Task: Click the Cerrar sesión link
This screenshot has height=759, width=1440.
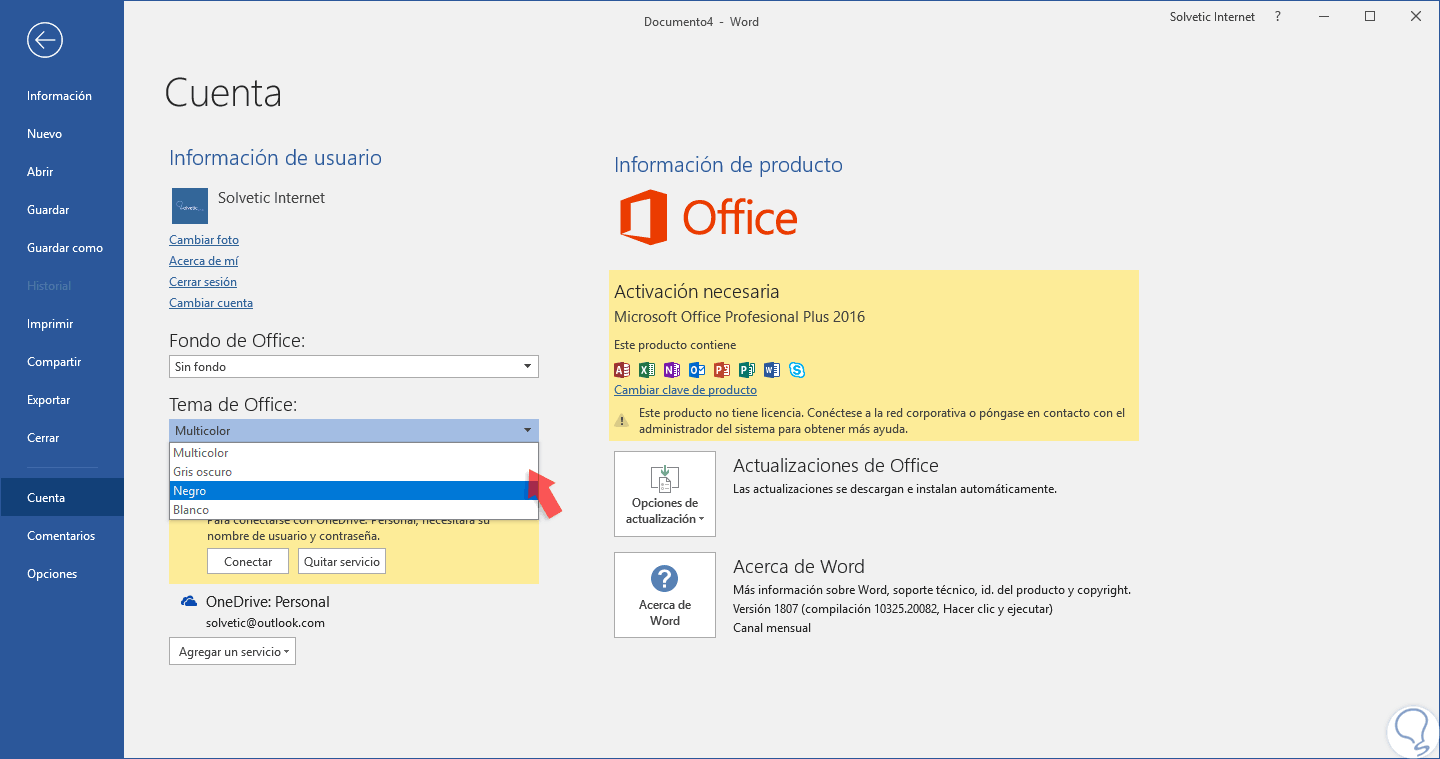Action: 203,282
